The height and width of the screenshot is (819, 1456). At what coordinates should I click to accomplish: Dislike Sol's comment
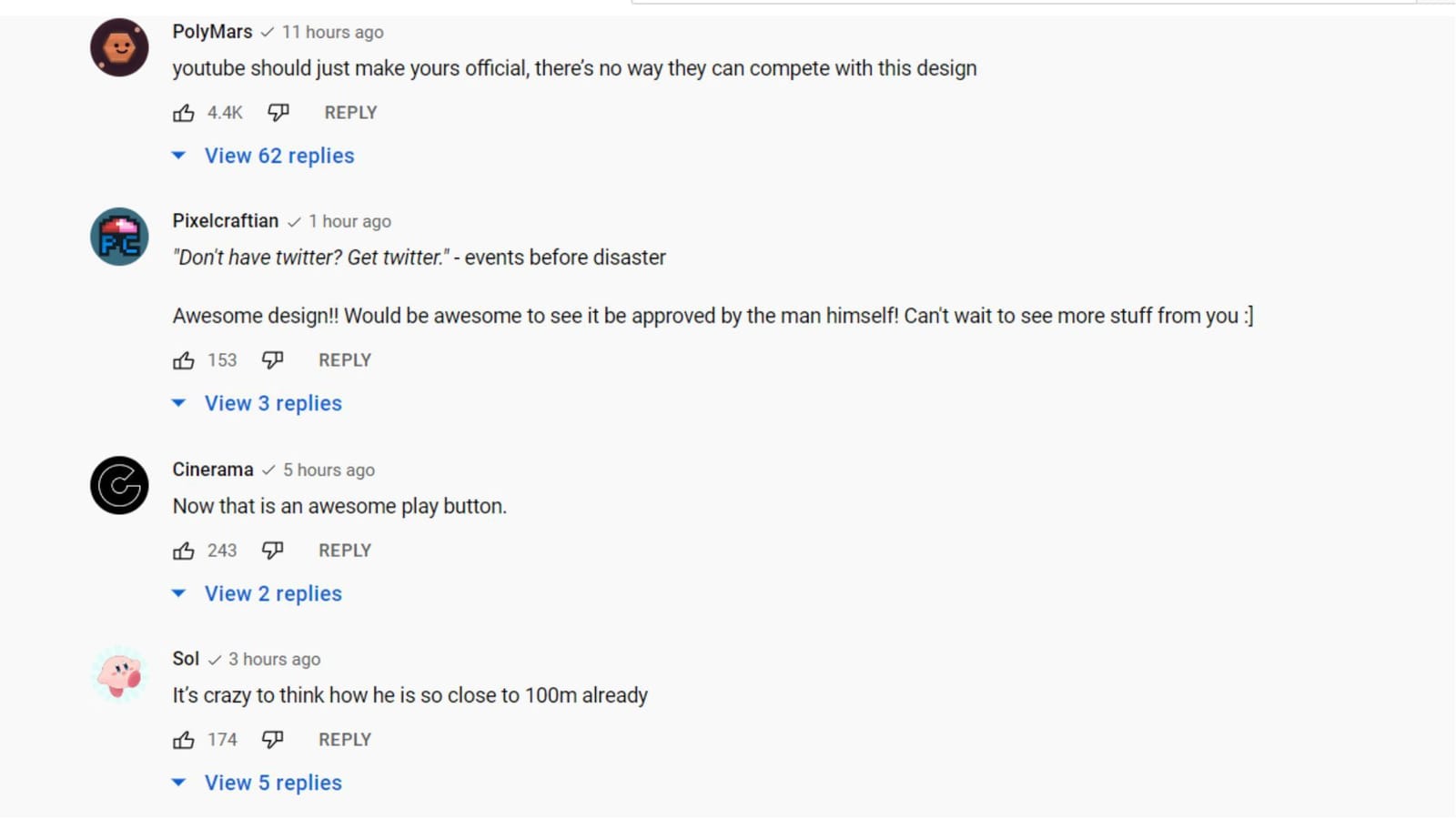click(272, 740)
